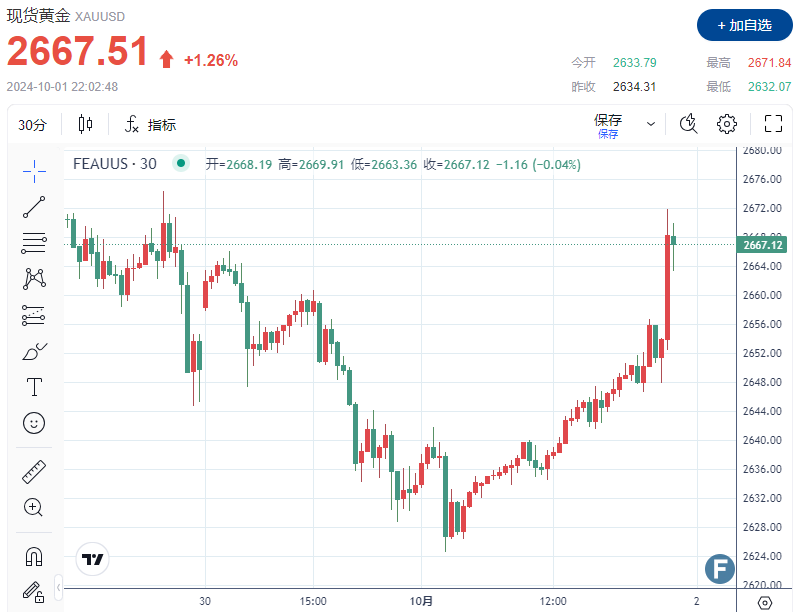Screen dimensions: 803x612
Task: Choose the brush drawing tool
Action: coord(34,352)
